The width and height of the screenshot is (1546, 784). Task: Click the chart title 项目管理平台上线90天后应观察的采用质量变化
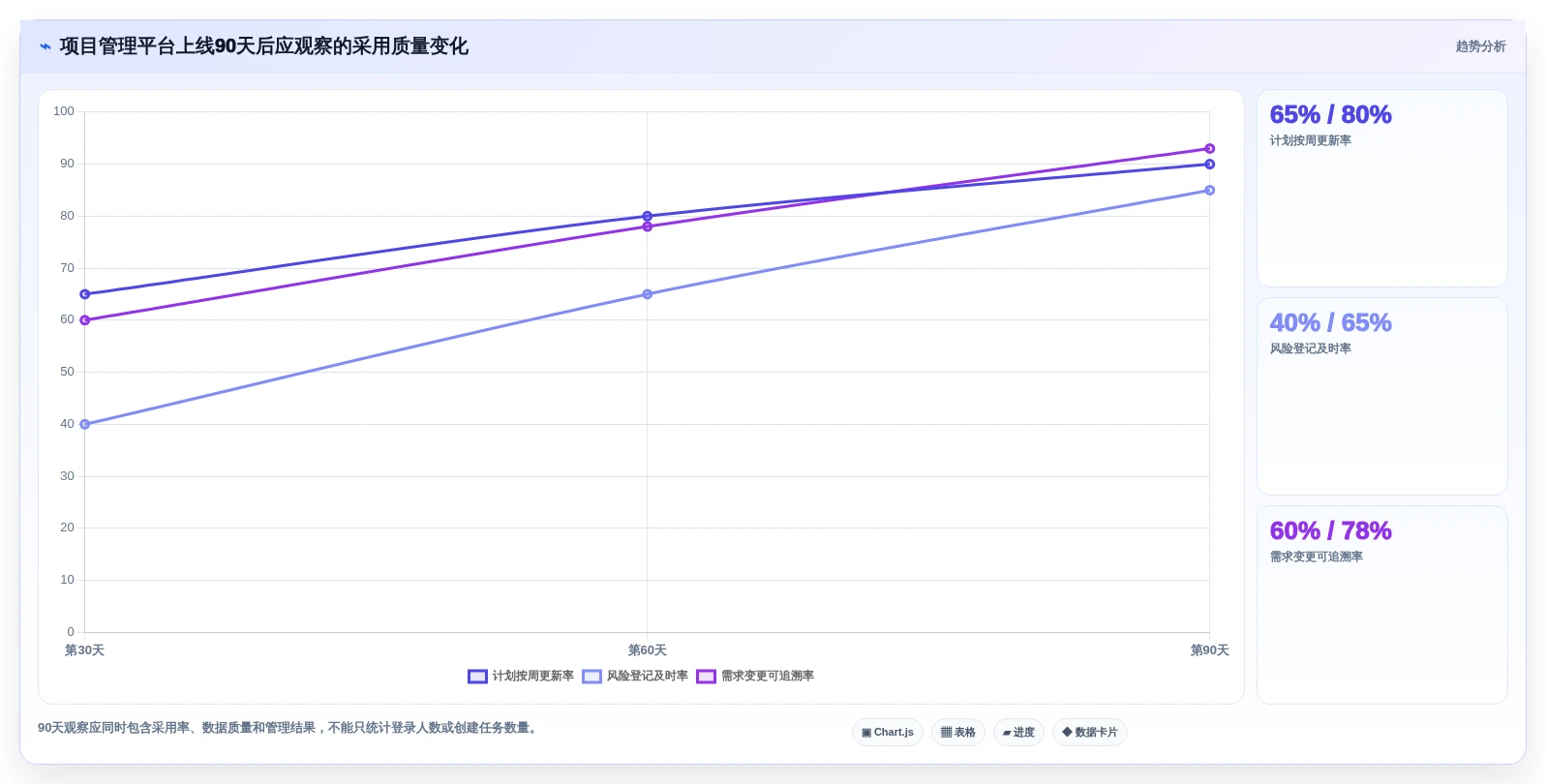click(263, 46)
